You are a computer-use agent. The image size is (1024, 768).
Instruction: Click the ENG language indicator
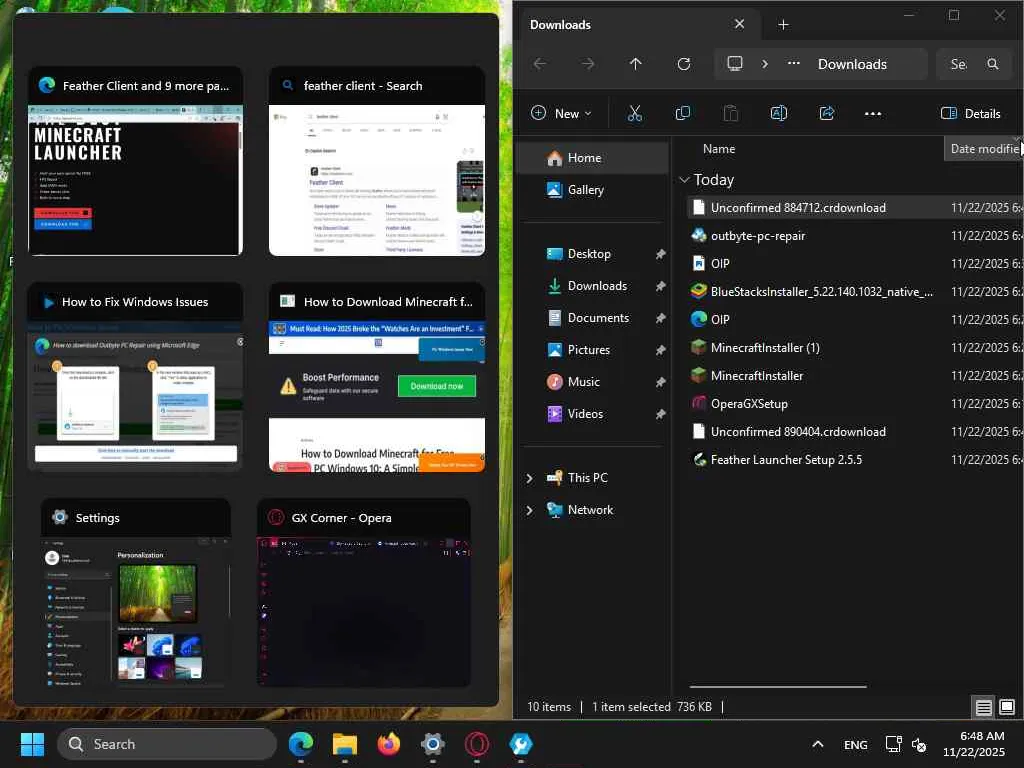855,744
